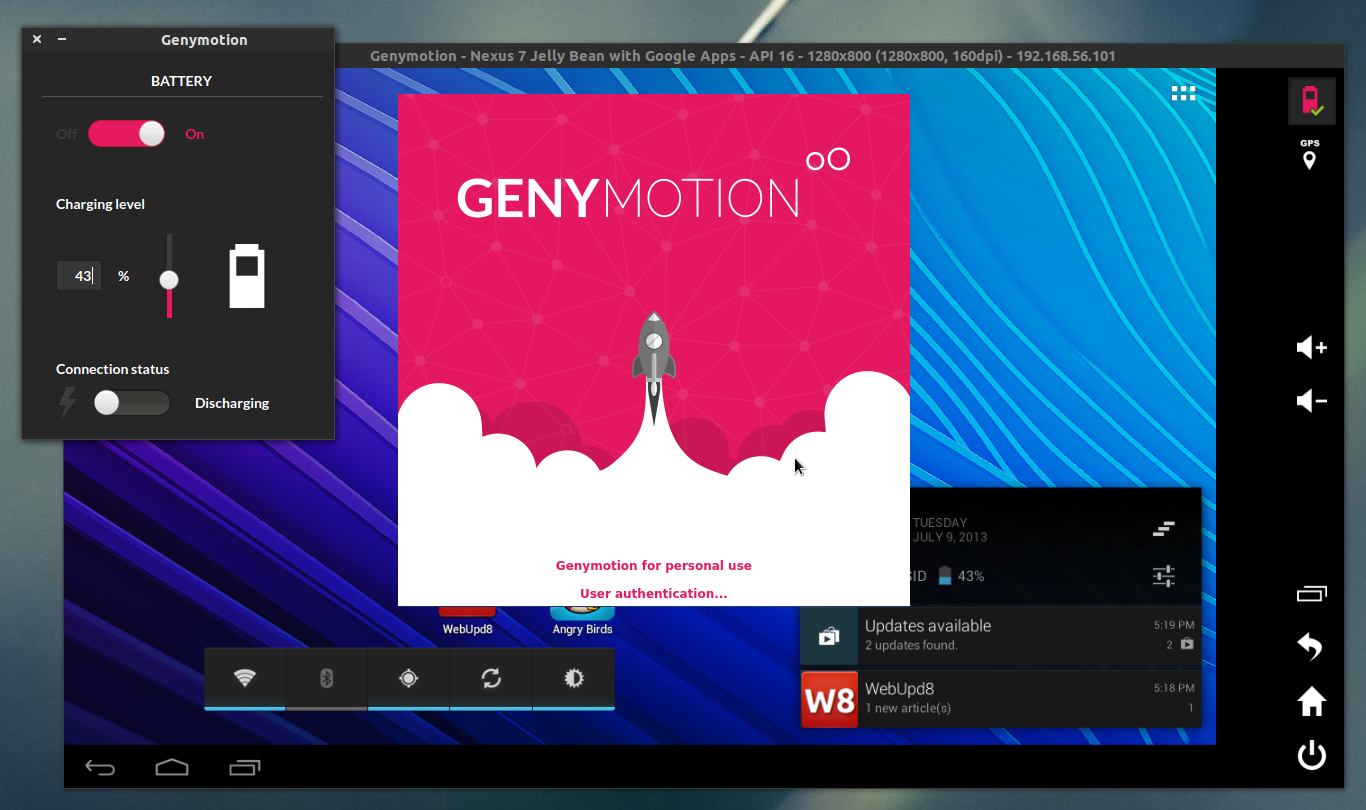Tap the Android home navigation button
Screen dimensions: 1366x810
click(172, 767)
